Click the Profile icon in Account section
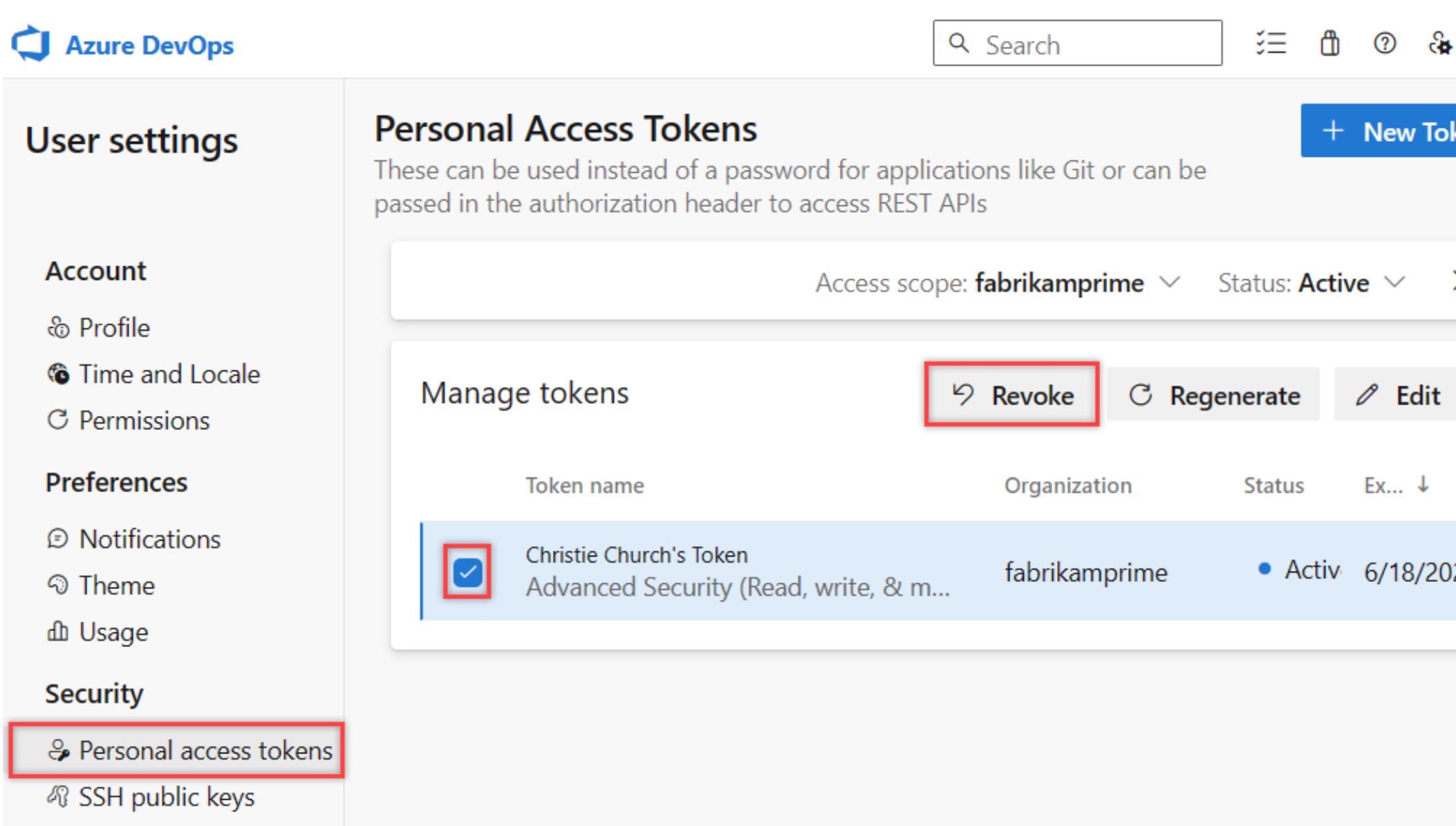 tap(58, 326)
